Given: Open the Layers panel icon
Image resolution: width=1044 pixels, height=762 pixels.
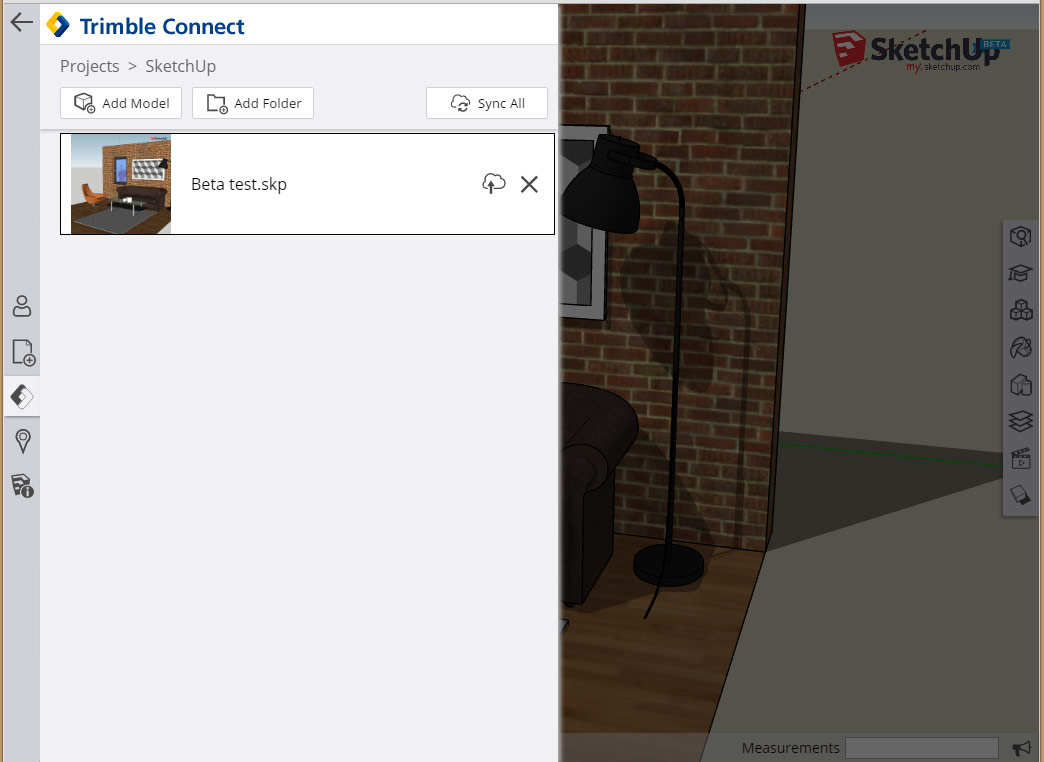Looking at the screenshot, I should 1021,421.
